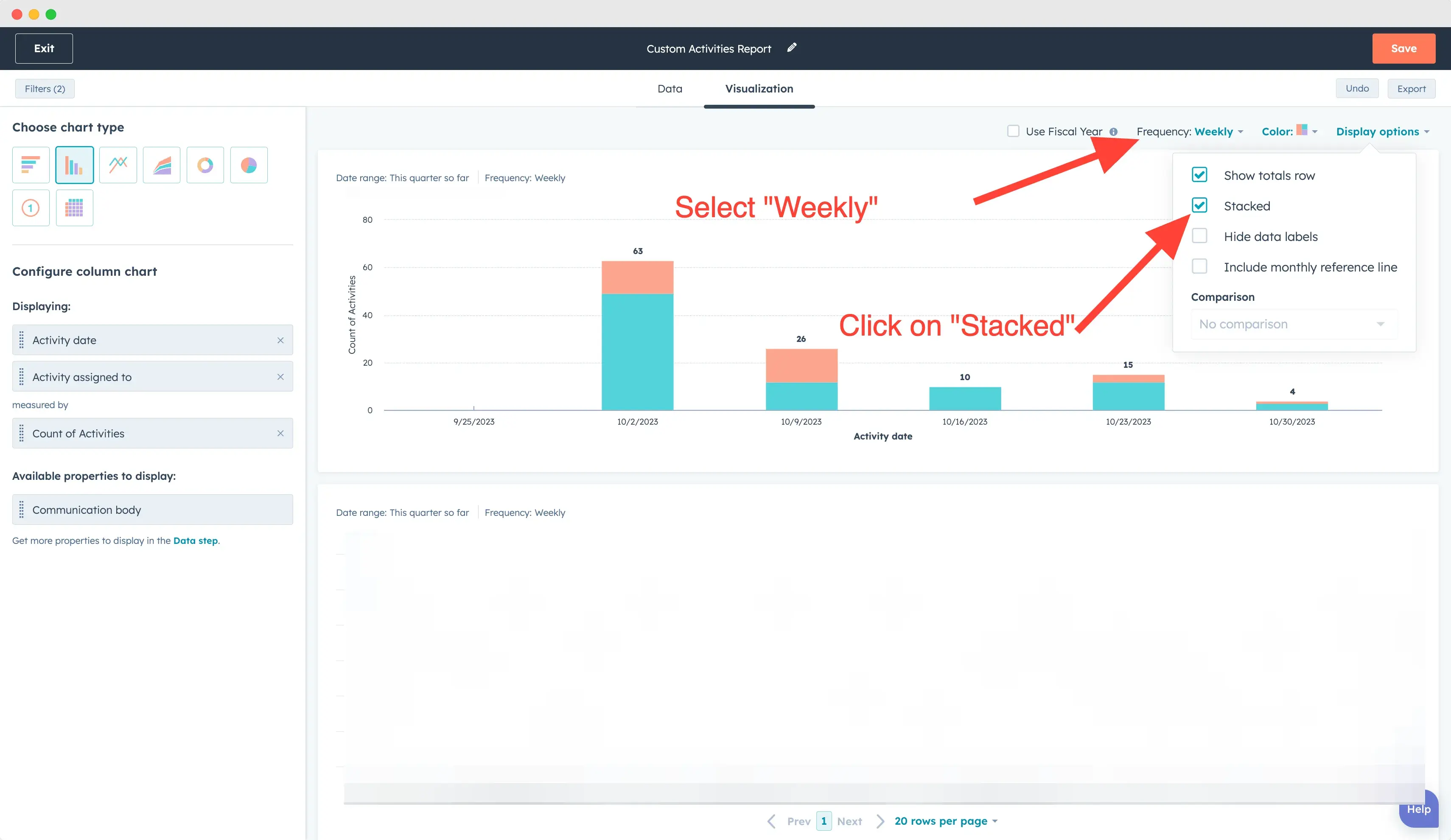The height and width of the screenshot is (840, 1451).
Task: Click the Data step link
Action: click(195, 540)
